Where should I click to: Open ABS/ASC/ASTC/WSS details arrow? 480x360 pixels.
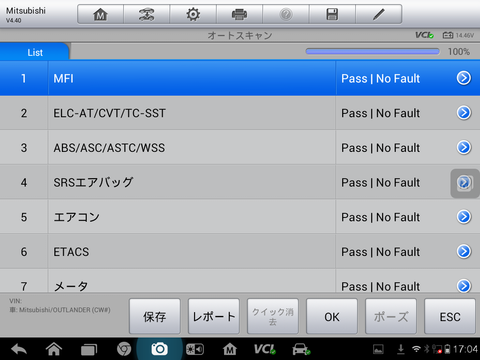point(464,148)
